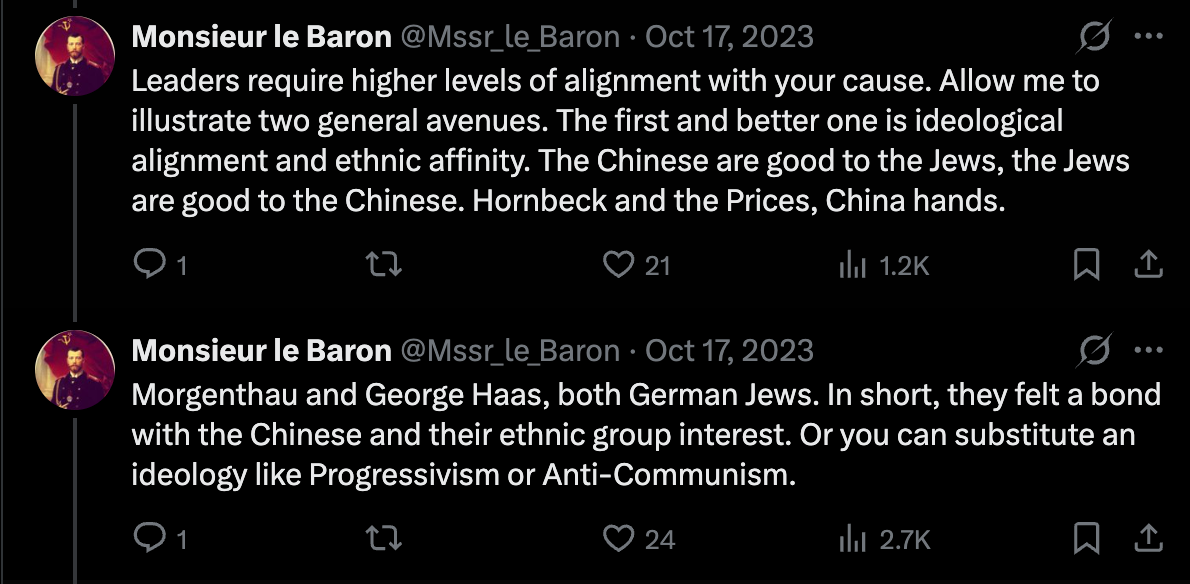This screenshot has height=584, width=1190.
Task: Bookmark the first tweet mentioning Hornbeck
Action: tap(1086, 265)
